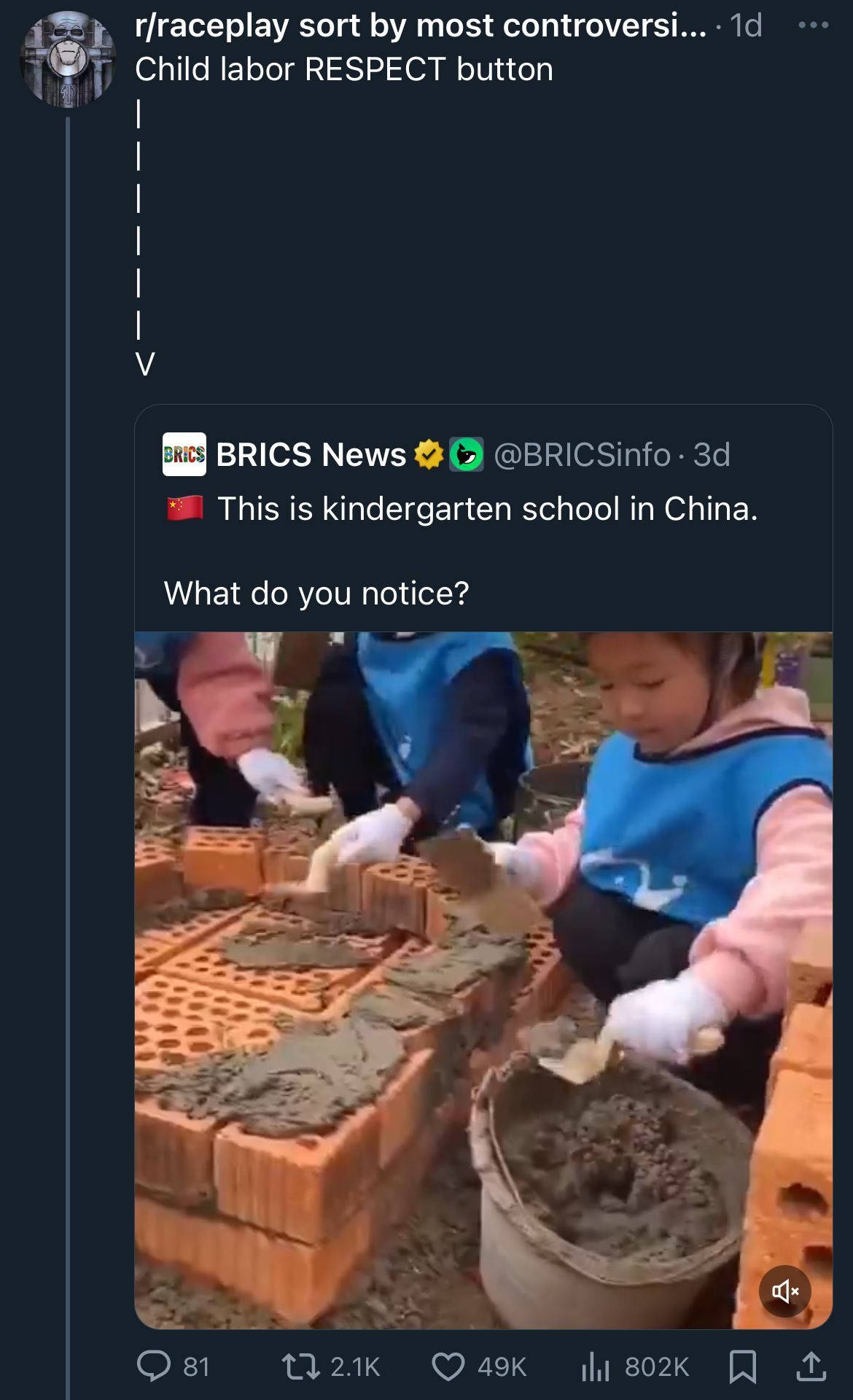Open the r/raceplay poster display name
853x1400 pixels.
click(x=421, y=26)
